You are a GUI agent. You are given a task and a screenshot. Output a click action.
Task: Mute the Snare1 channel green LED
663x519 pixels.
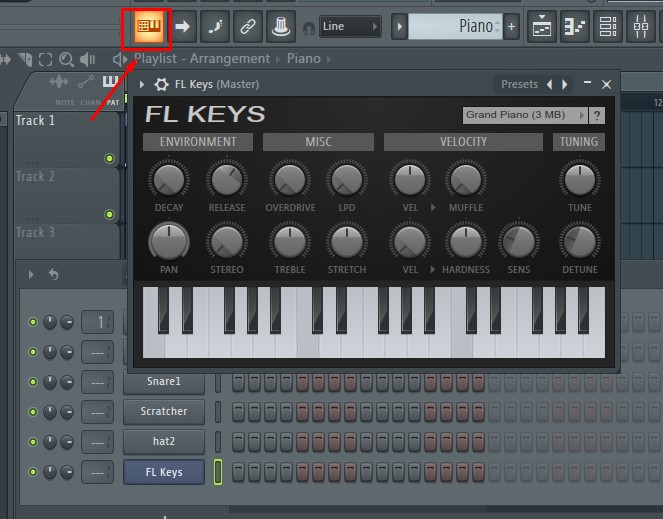point(33,382)
